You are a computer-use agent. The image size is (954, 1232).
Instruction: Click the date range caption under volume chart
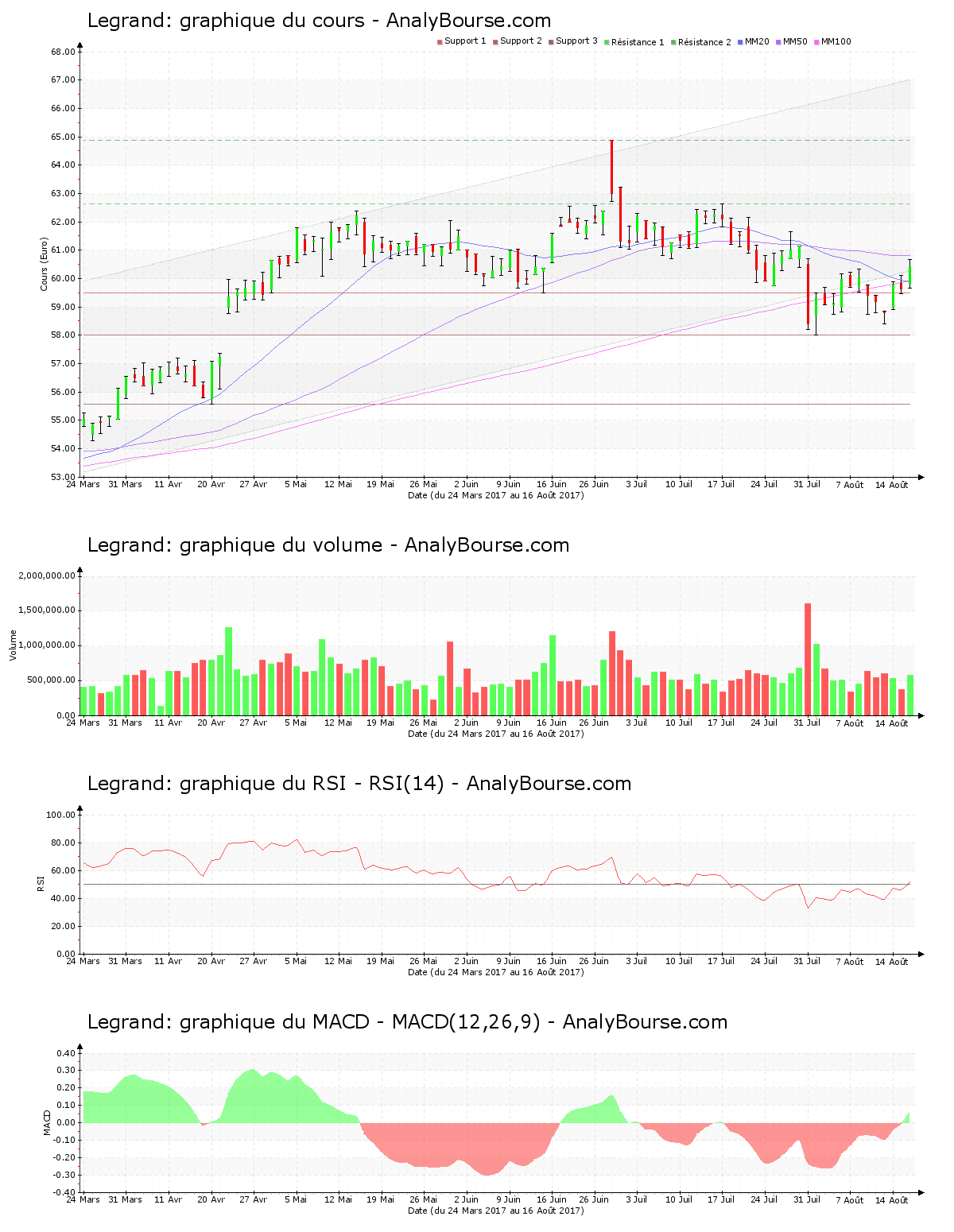point(495,734)
